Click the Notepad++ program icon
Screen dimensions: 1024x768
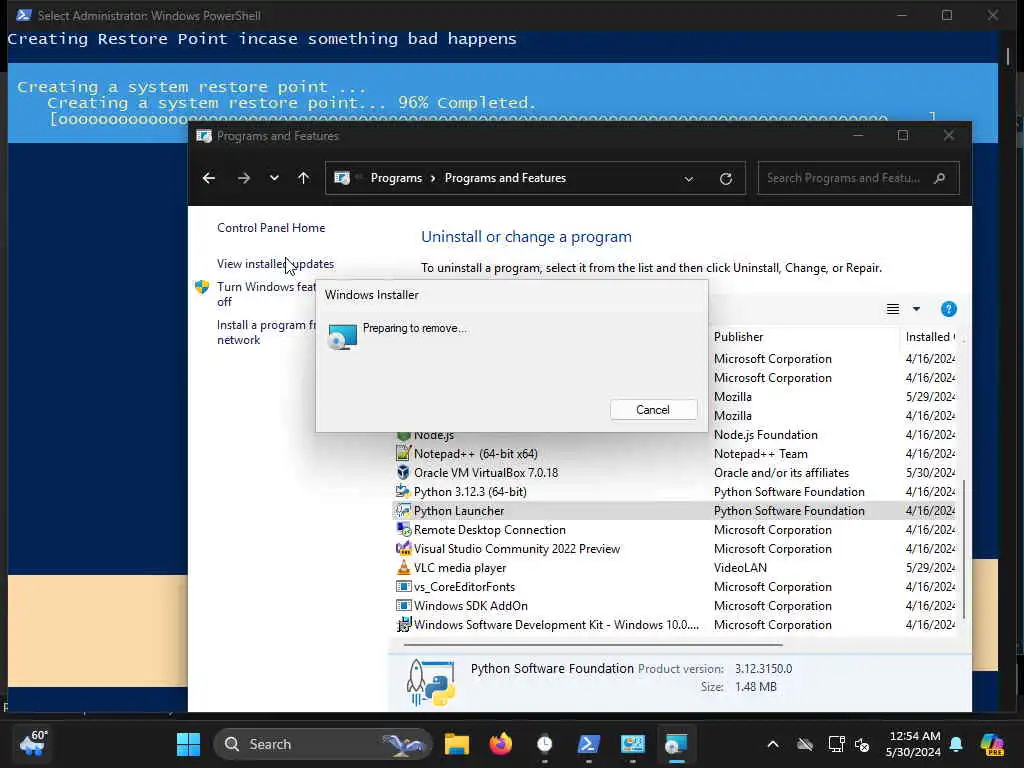point(404,453)
